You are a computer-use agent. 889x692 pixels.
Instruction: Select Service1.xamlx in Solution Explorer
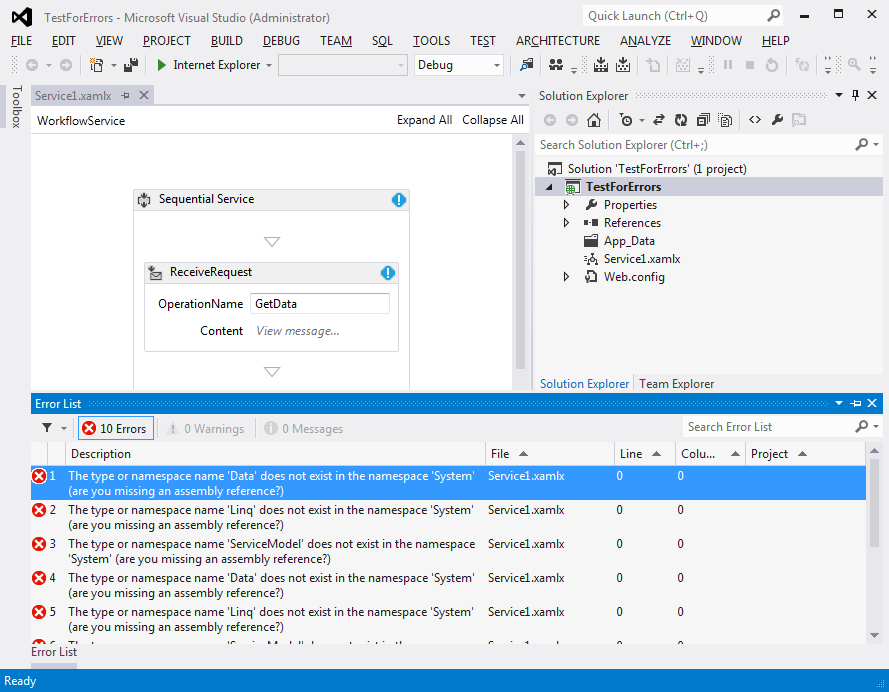click(x=642, y=259)
